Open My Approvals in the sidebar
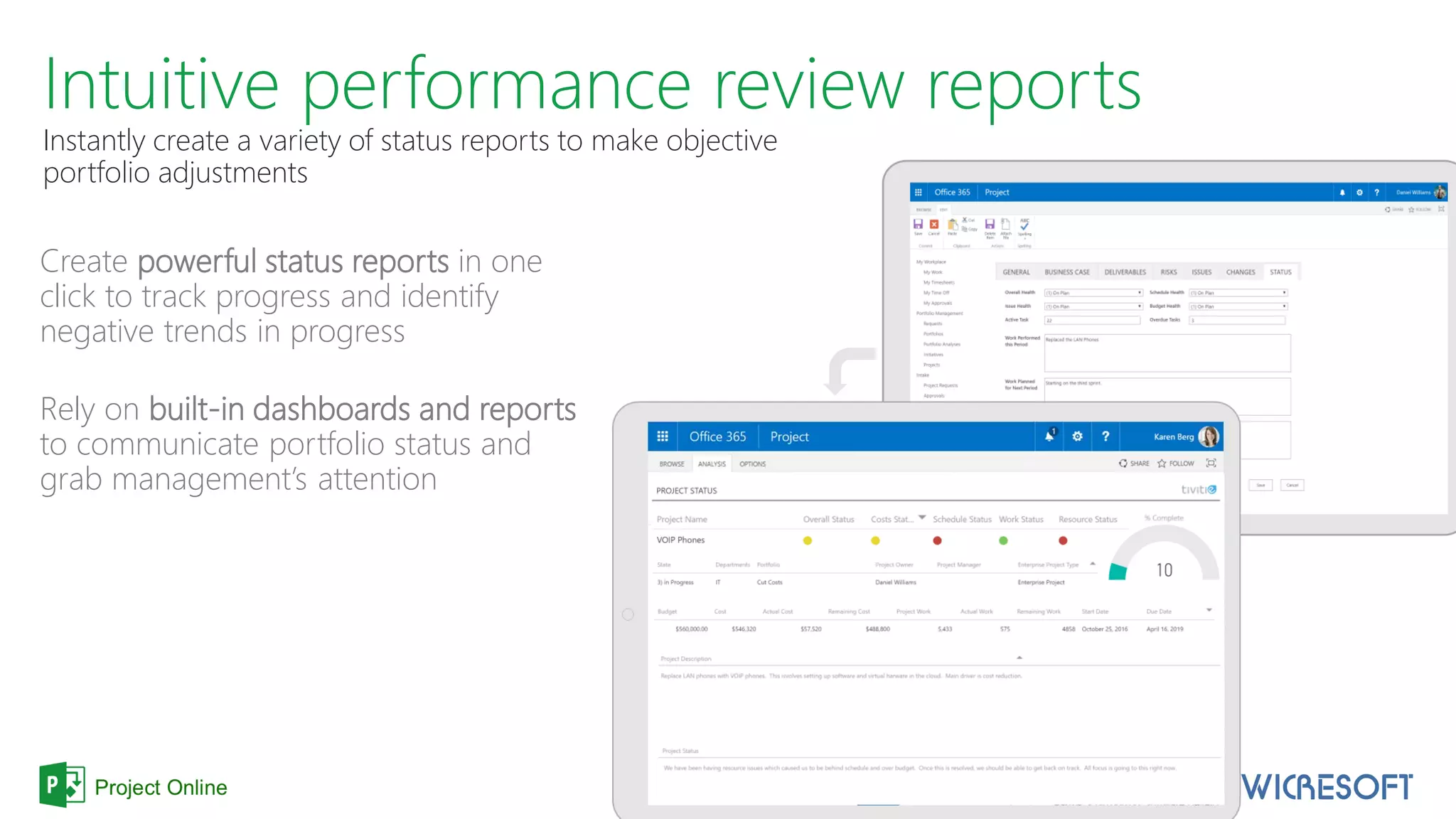The image size is (1456, 819). pos(938,303)
